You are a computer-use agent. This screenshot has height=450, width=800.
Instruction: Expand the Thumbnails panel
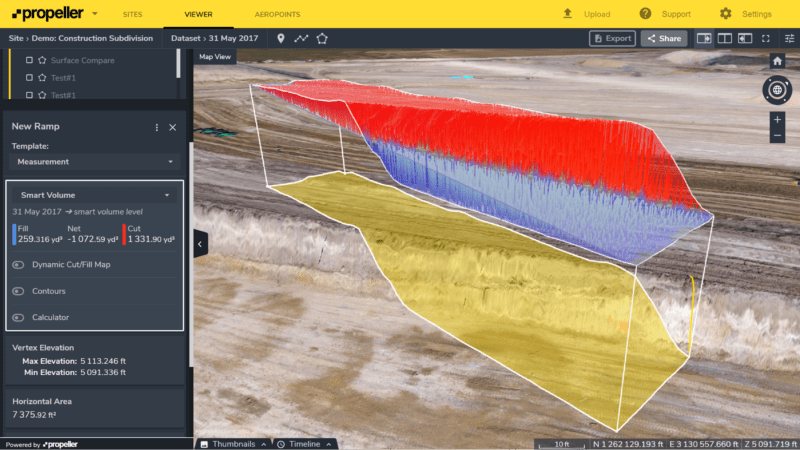(x=233, y=444)
